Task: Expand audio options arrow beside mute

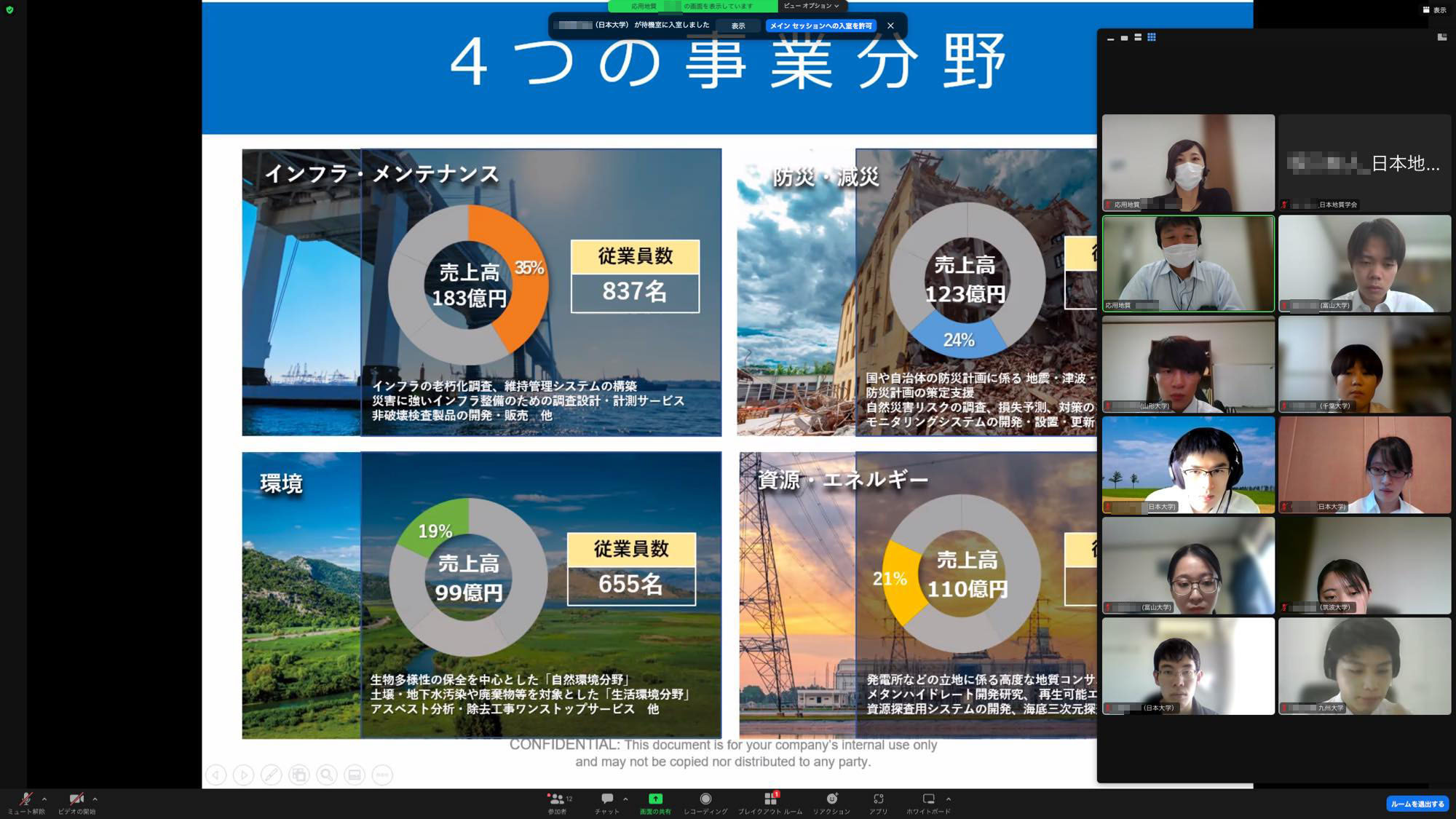Action: pos(44,799)
